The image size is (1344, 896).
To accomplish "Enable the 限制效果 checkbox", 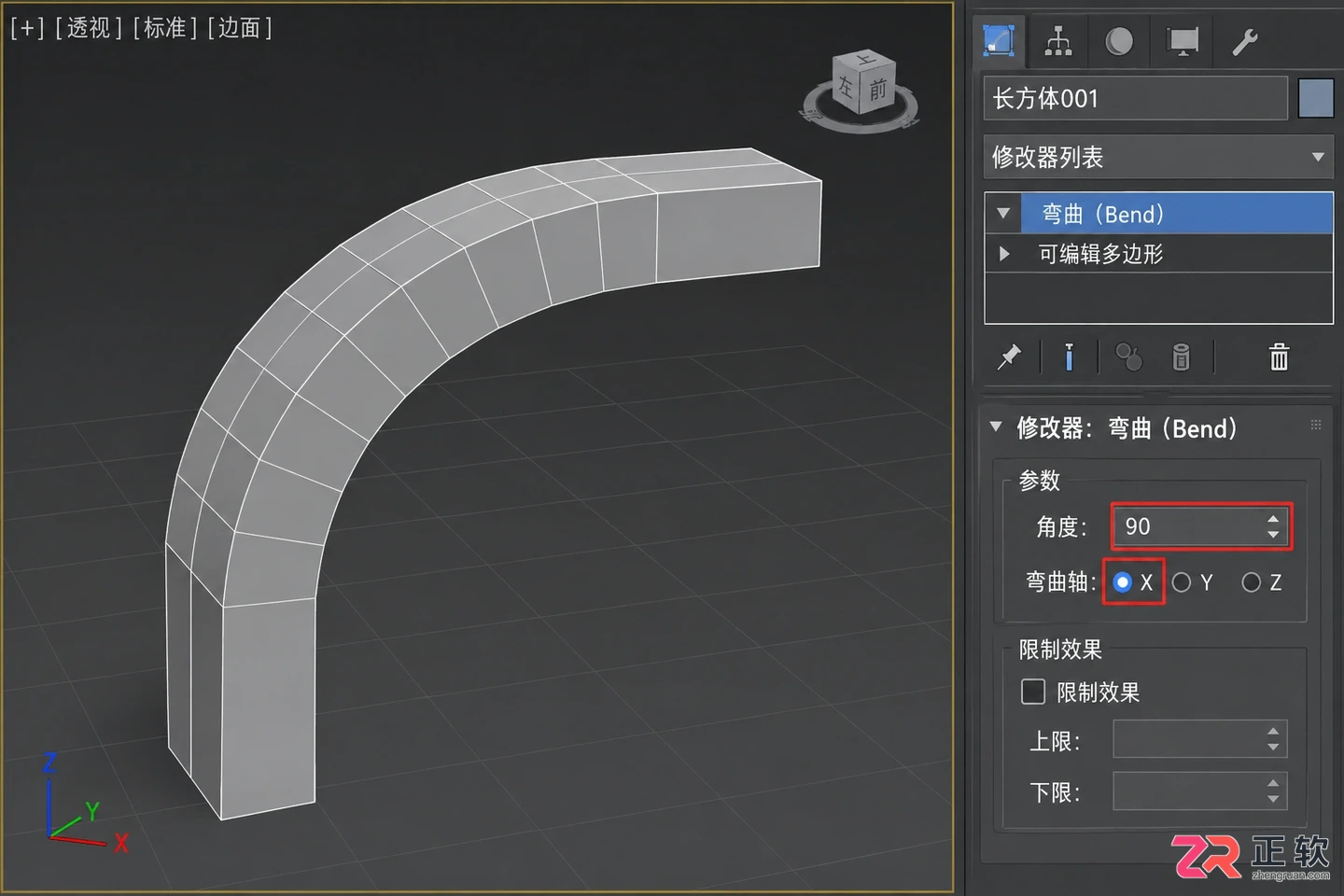I will coord(1033,692).
